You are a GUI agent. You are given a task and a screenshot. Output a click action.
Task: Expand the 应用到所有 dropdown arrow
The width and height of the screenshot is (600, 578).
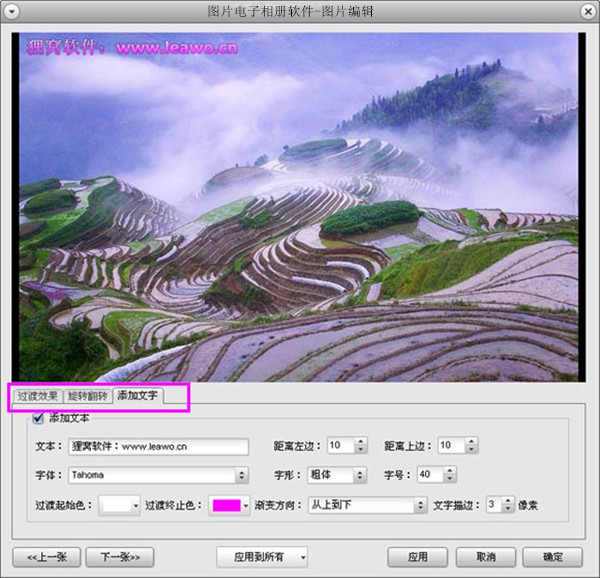[303, 557]
